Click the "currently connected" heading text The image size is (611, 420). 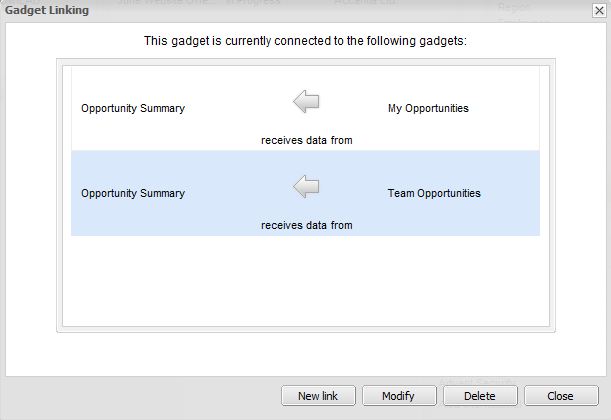point(305,42)
